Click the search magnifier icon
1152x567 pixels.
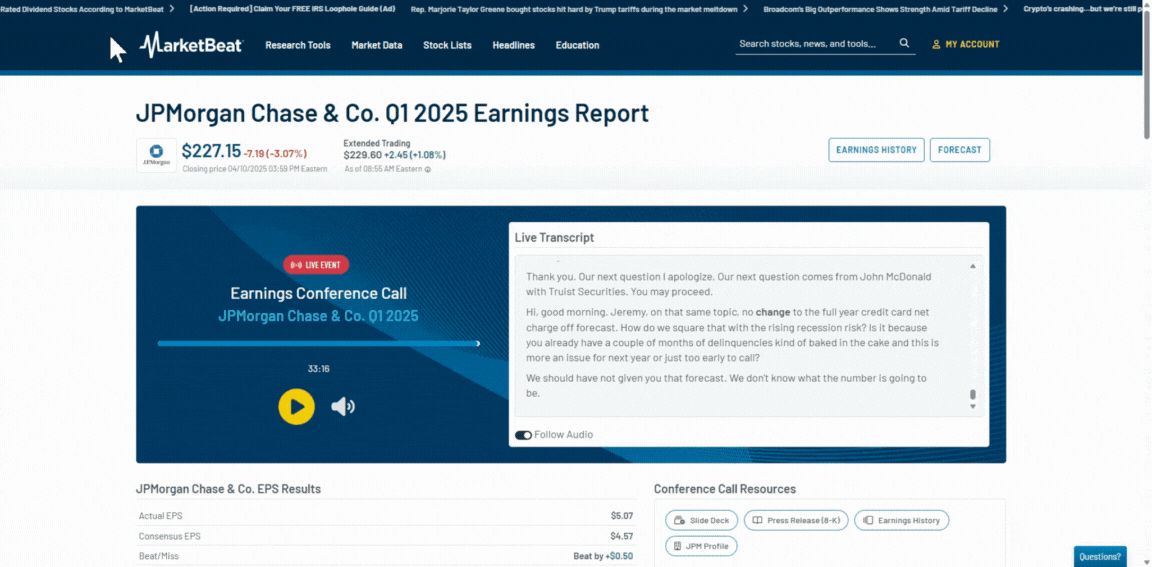[x=904, y=44]
